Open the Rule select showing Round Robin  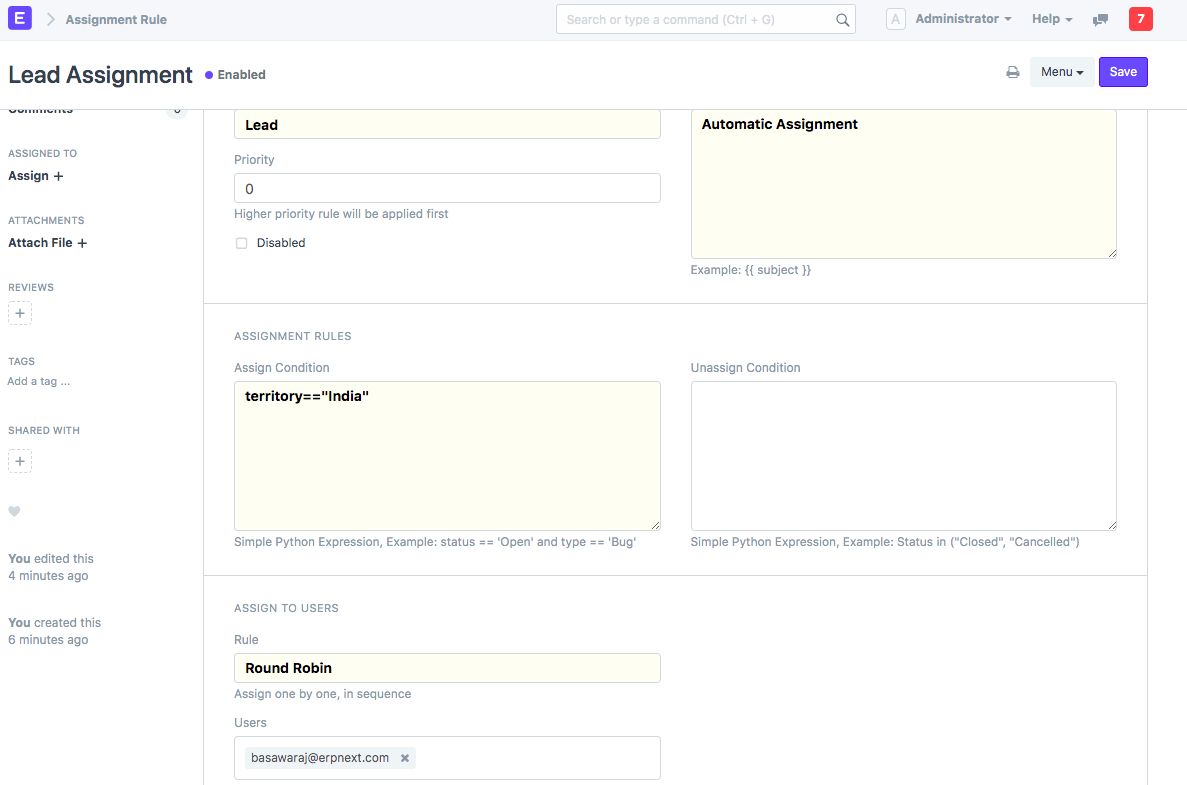click(x=447, y=668)
